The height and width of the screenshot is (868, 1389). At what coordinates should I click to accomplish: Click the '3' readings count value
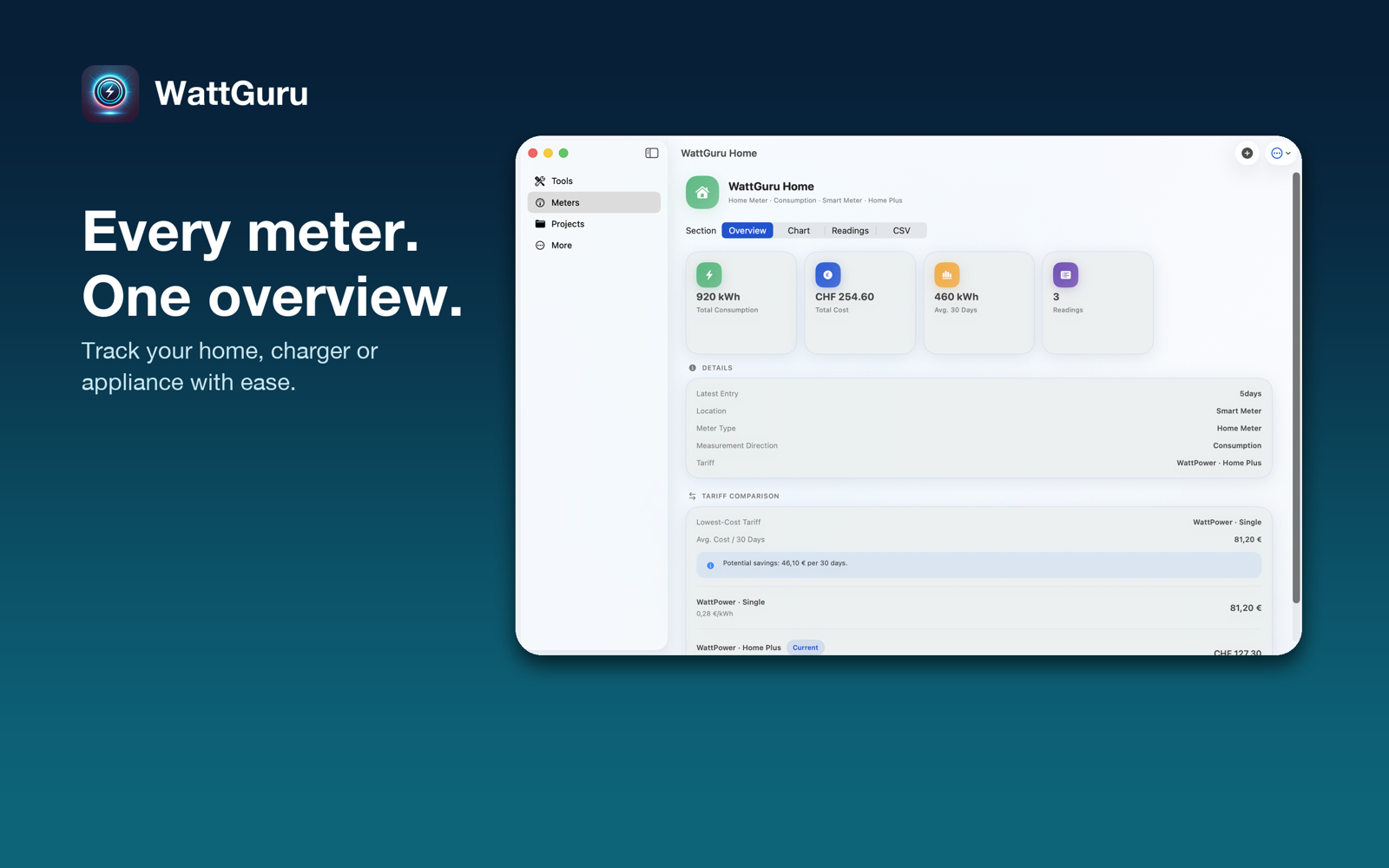[x=1057, y=297]
